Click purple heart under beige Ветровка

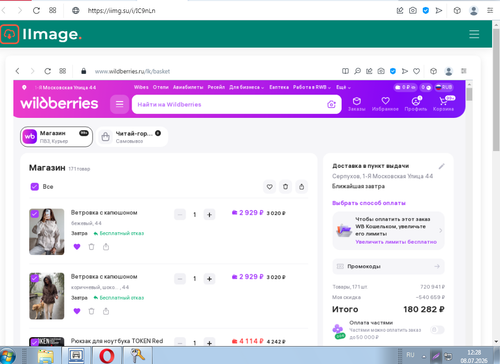click(x=77, y=247)
